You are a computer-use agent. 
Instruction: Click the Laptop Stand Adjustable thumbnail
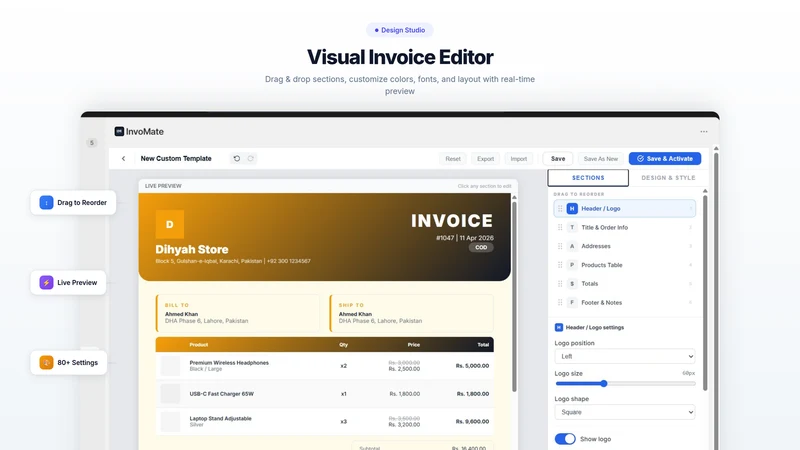pyautogui.click(x=170, y=421)
